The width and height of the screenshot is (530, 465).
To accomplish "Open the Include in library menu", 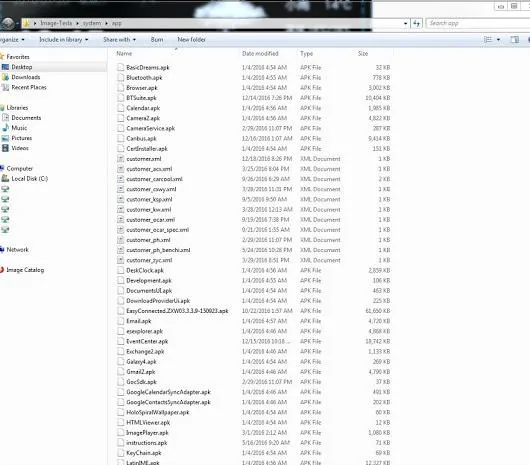I will coord(64,40).
